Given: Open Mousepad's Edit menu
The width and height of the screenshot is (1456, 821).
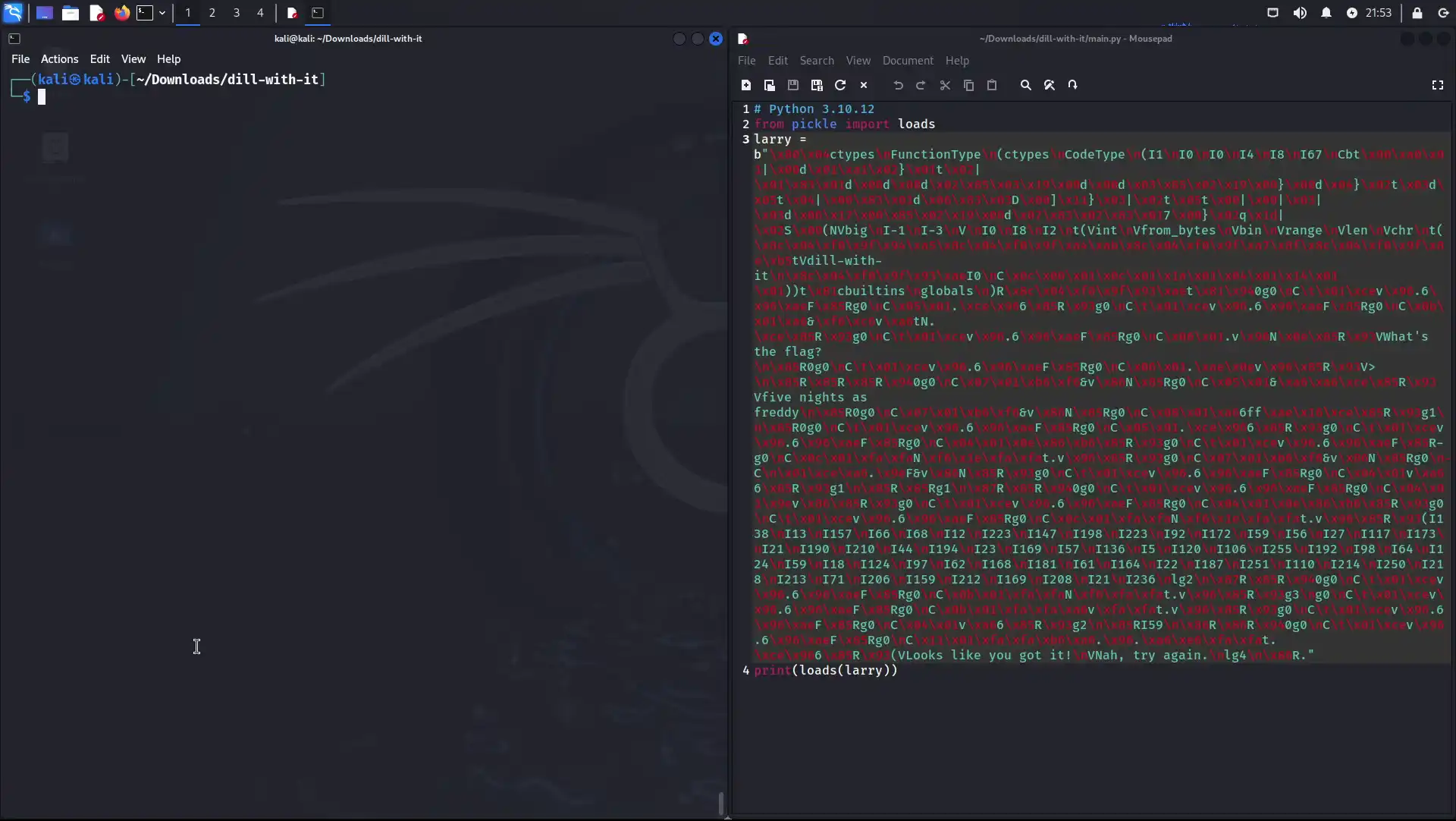Looking at the screenshot, I should pos(778,61).
